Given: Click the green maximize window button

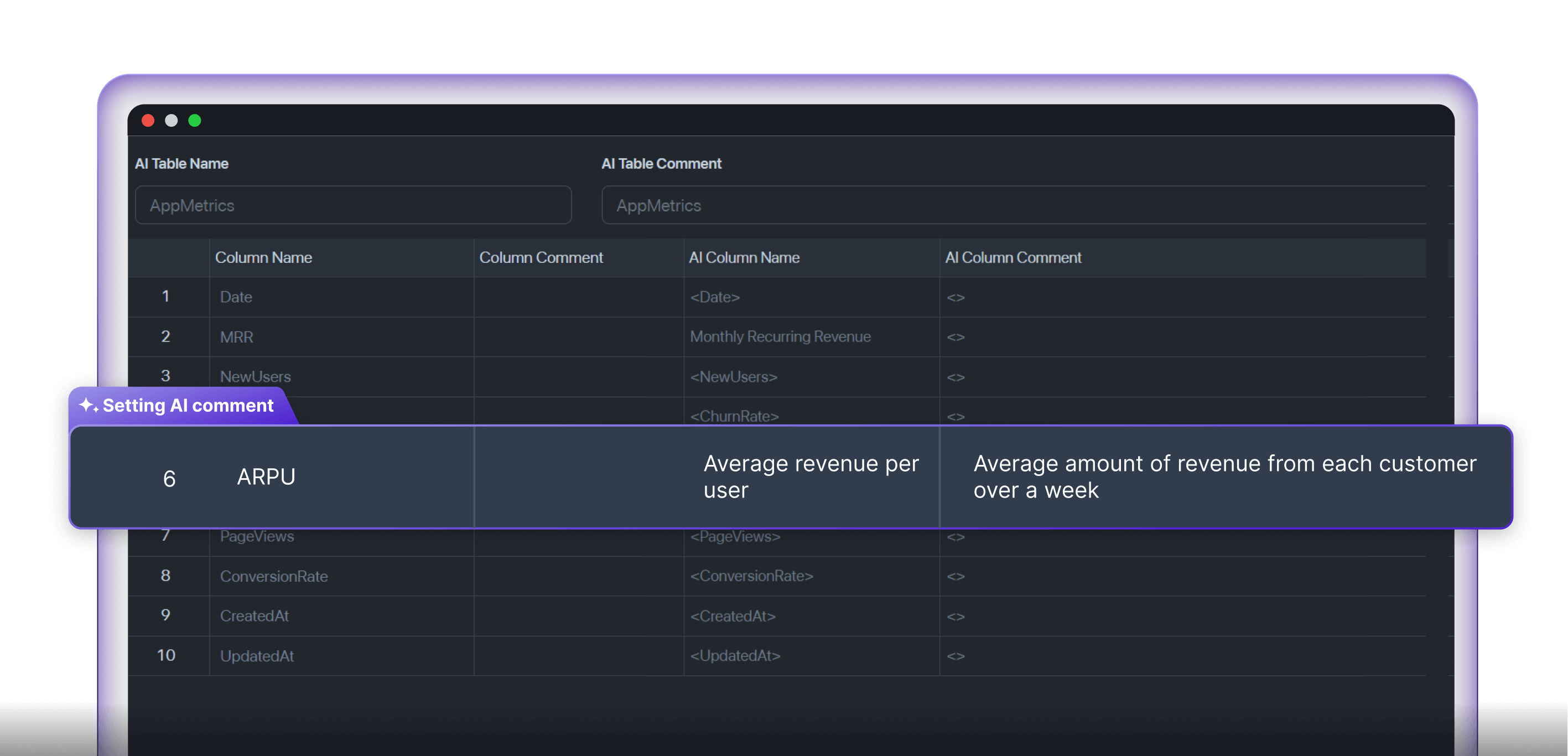Looking at the screenshot, I should point(195,121).
